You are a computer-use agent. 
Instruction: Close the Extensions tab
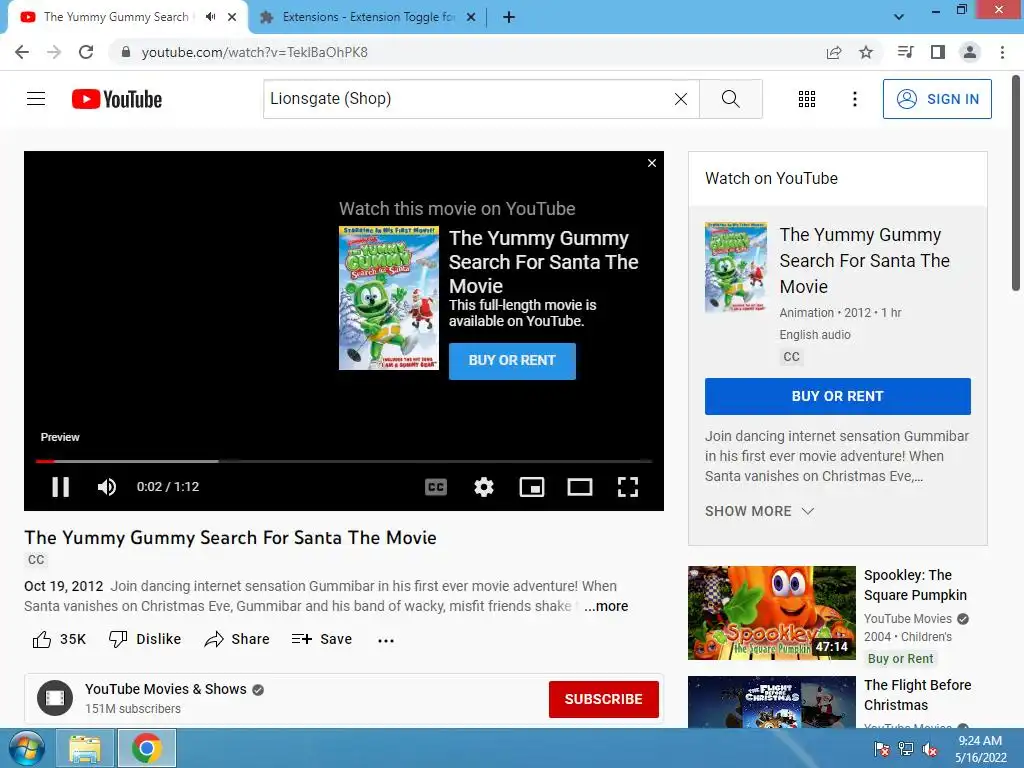click(x=471, y=17)
